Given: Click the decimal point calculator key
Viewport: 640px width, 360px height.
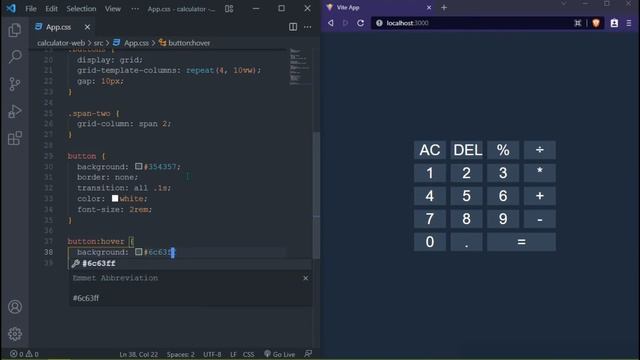Looking at the screenshot, I should coord(466,242).
